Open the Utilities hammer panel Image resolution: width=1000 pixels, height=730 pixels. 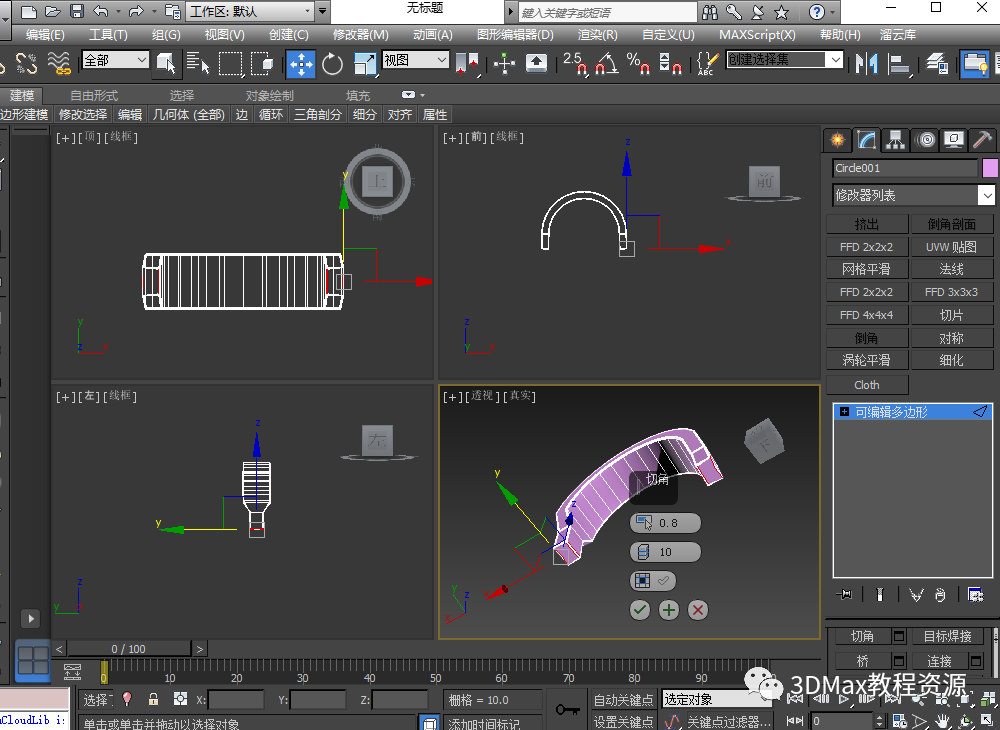983,140
